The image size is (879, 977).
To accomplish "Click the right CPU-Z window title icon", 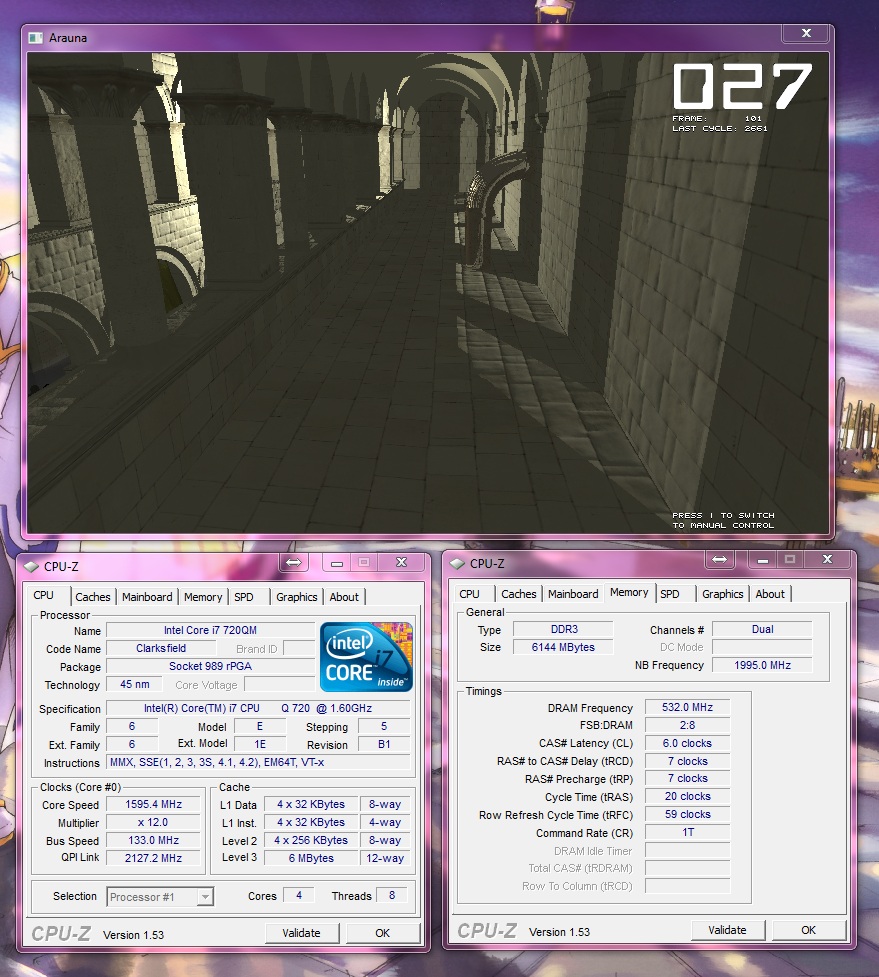I will point(458,564).
